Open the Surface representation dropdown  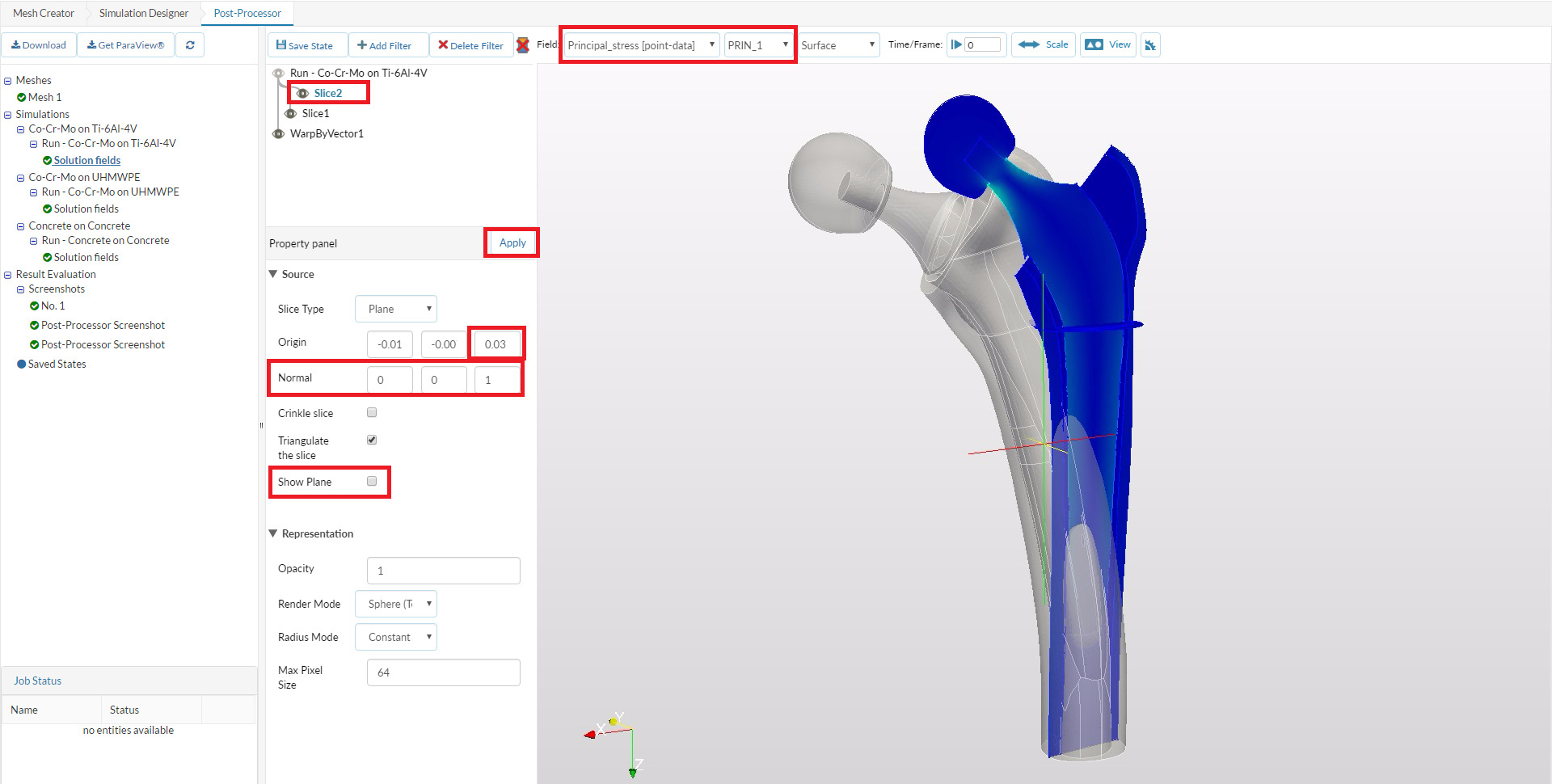click(838, 45)
